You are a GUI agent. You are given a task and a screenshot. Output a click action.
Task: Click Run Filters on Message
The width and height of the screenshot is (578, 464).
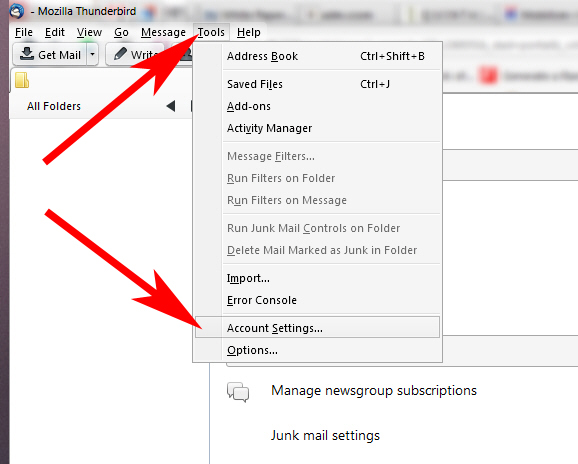[317, 200]
